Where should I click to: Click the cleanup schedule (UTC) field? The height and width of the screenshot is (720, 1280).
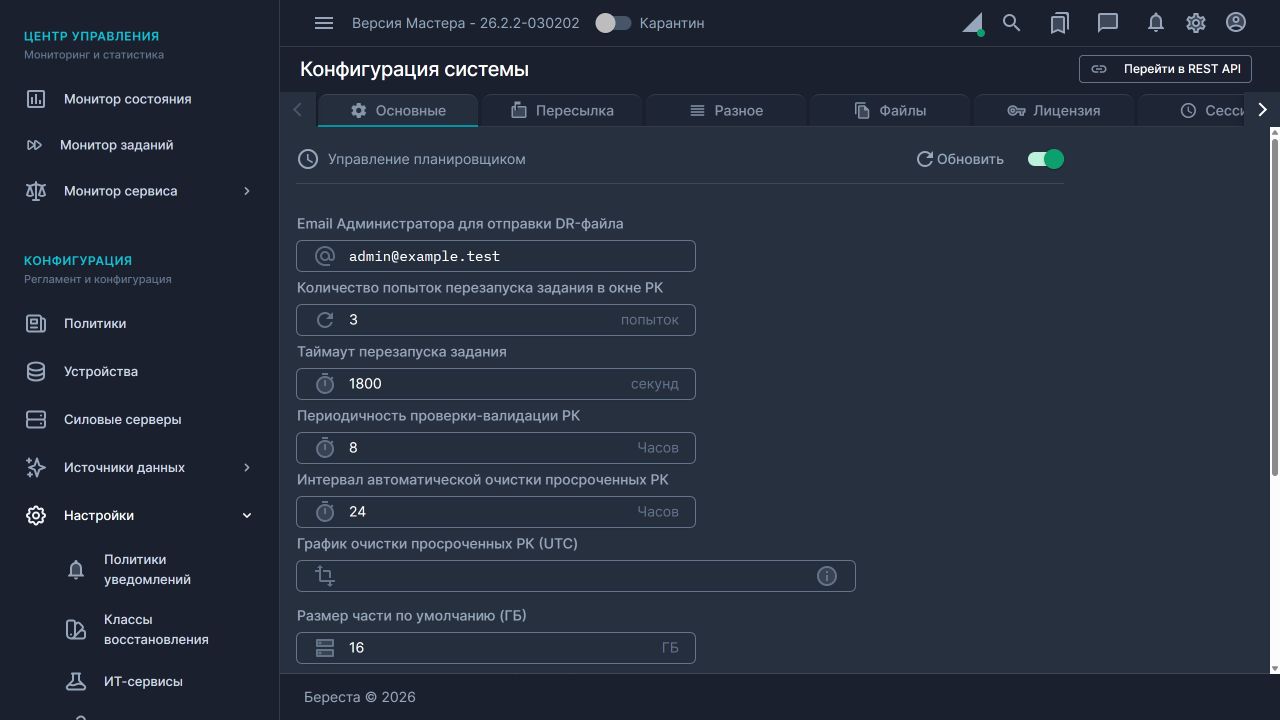pyautogui.click(x=576, y=576)
